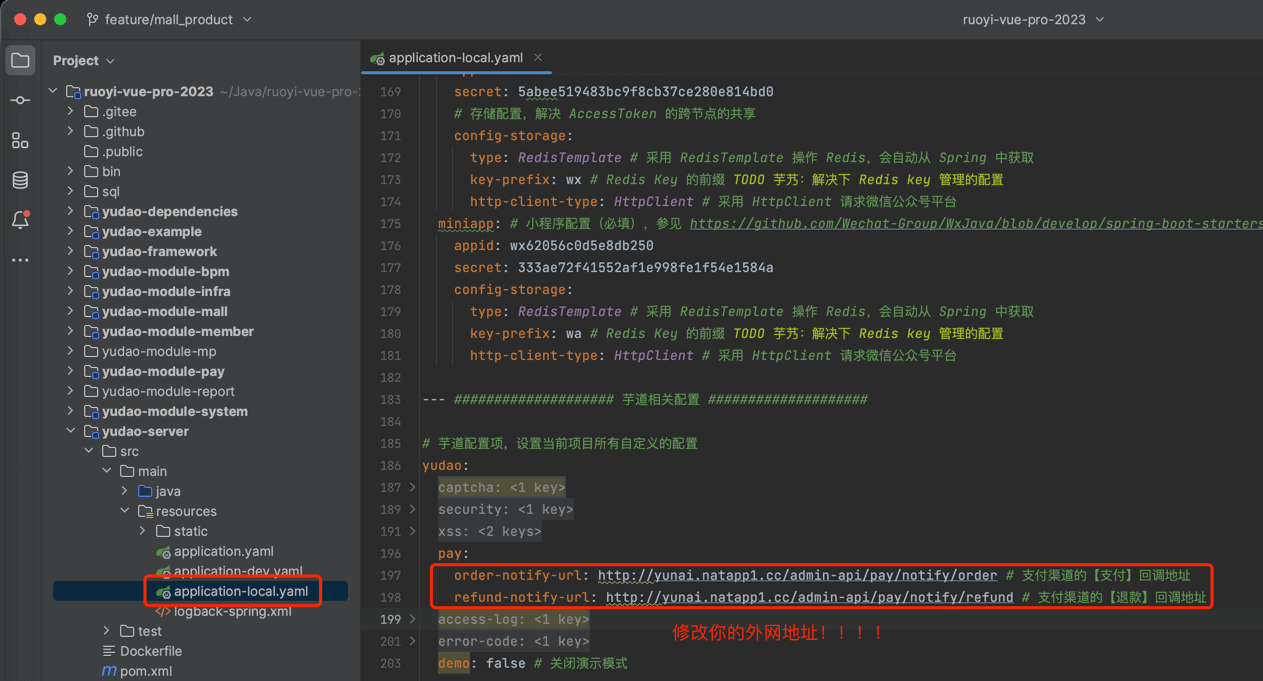Close the application-local.yaml tab

(x=538, y=57)
